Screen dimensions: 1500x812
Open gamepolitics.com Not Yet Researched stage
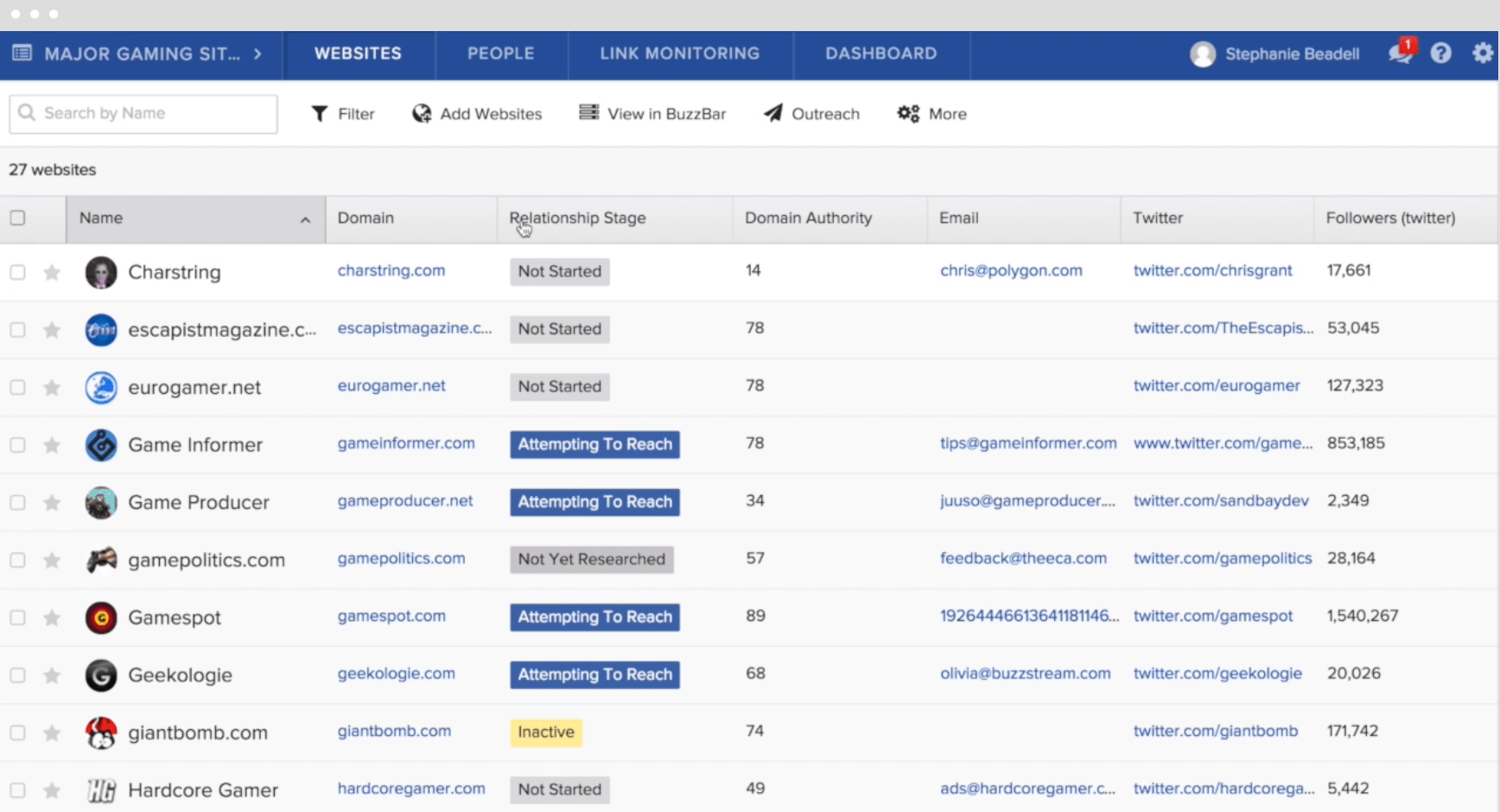(592, 559)
